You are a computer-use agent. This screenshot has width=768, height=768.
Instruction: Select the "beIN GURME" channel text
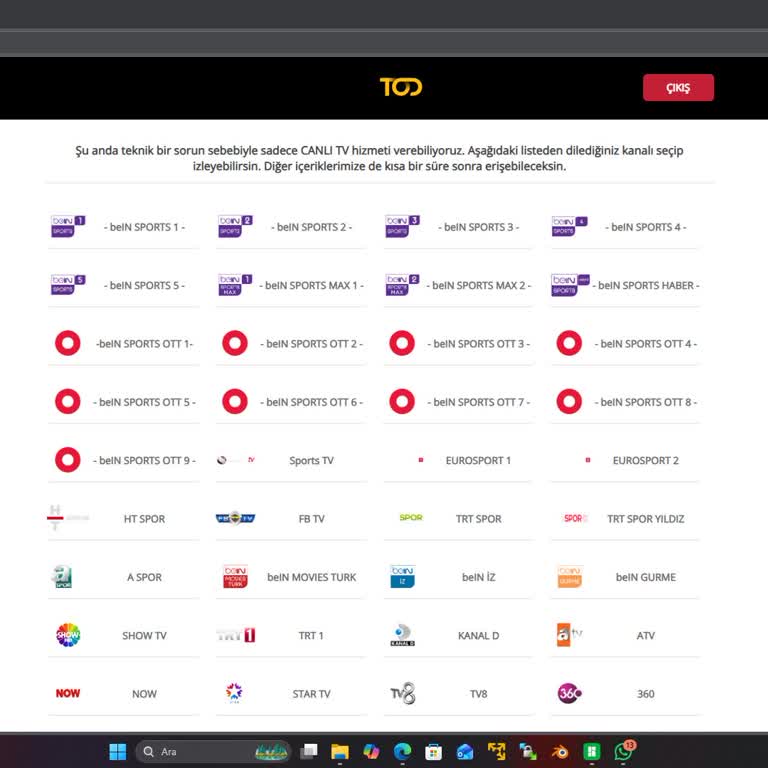(645, 576)
